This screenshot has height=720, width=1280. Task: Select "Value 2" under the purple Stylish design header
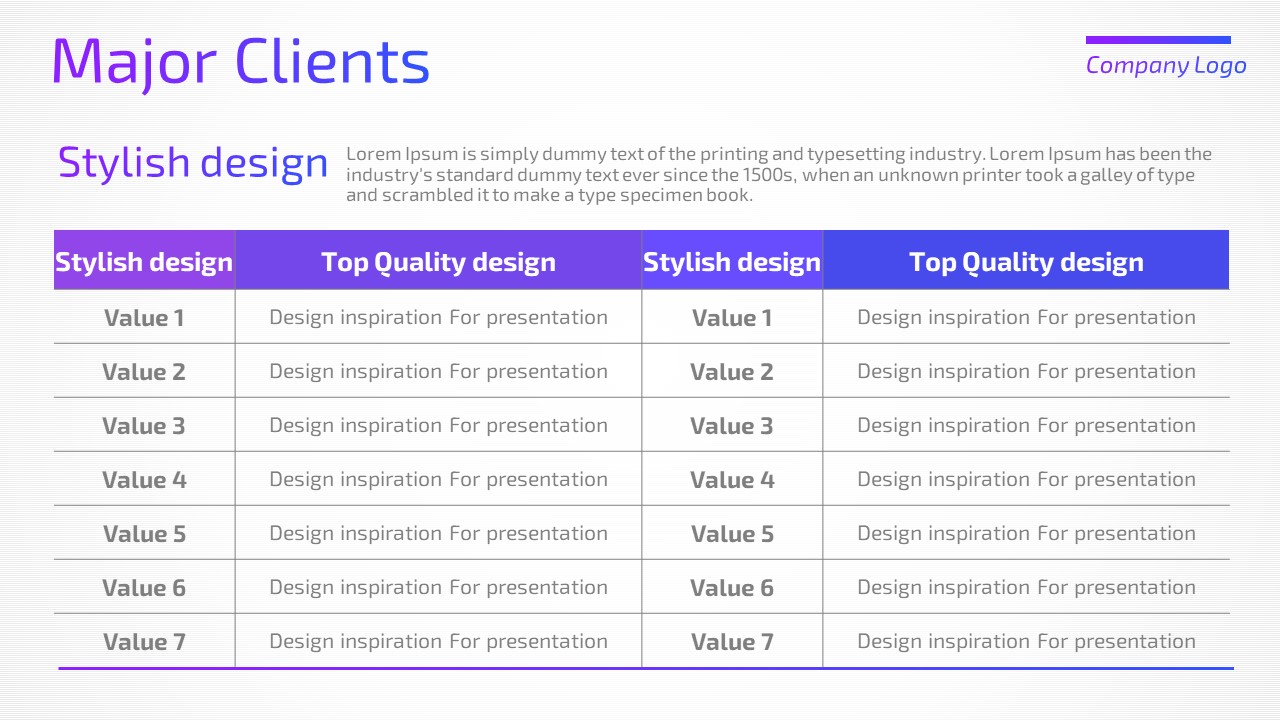144,372
